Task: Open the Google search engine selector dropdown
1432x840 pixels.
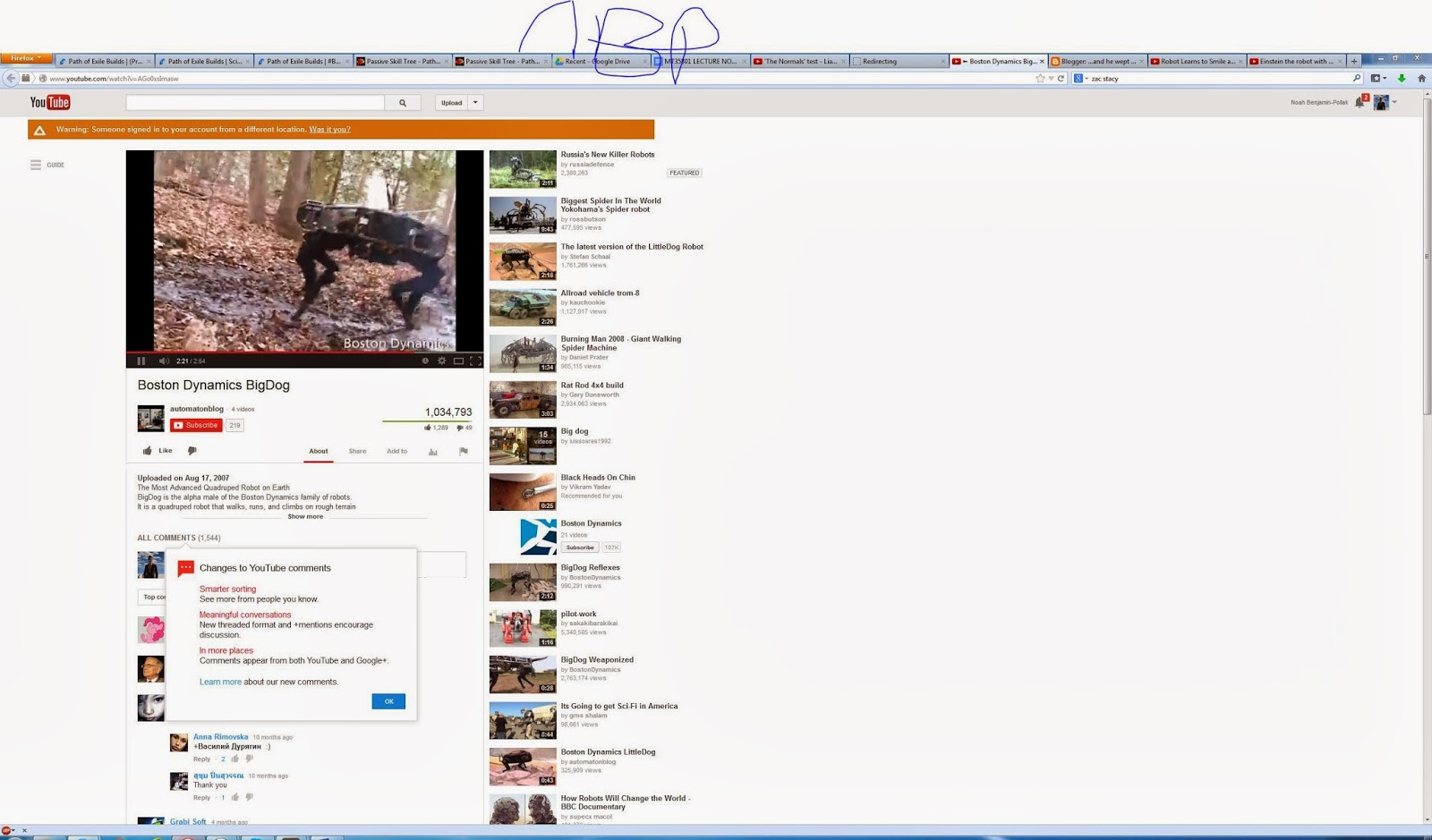Action: (x=1080, y=79)
